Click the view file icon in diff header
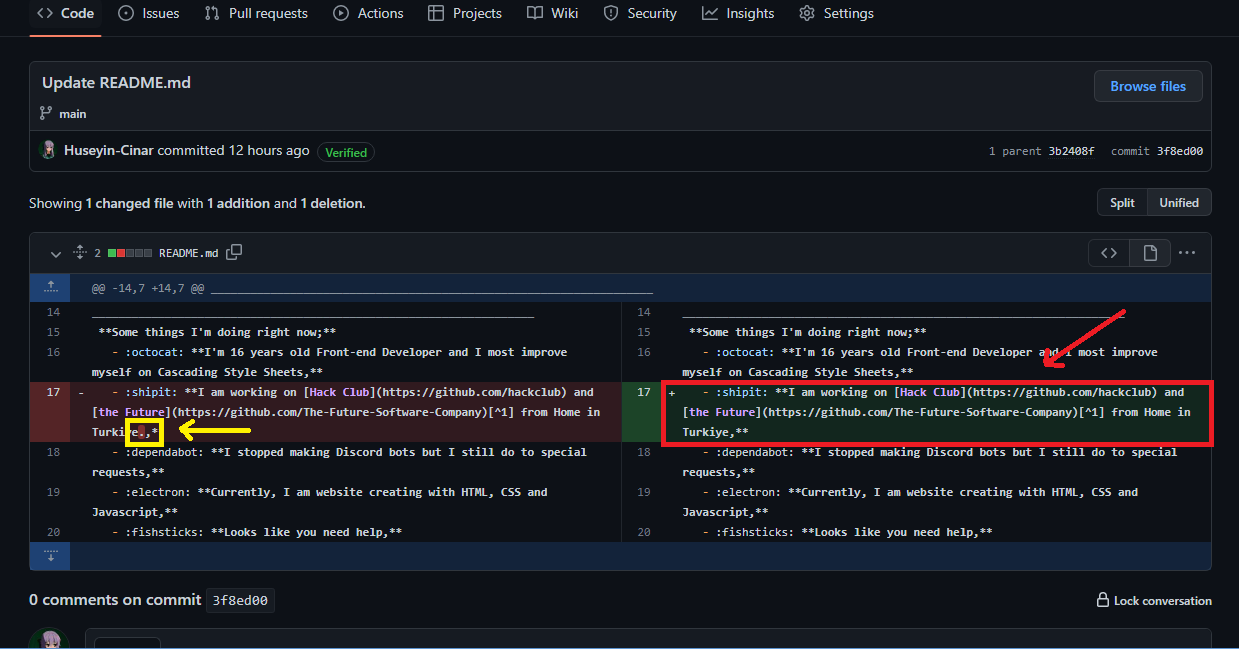The image size is (1239, 649). (x=1149, y=253)
